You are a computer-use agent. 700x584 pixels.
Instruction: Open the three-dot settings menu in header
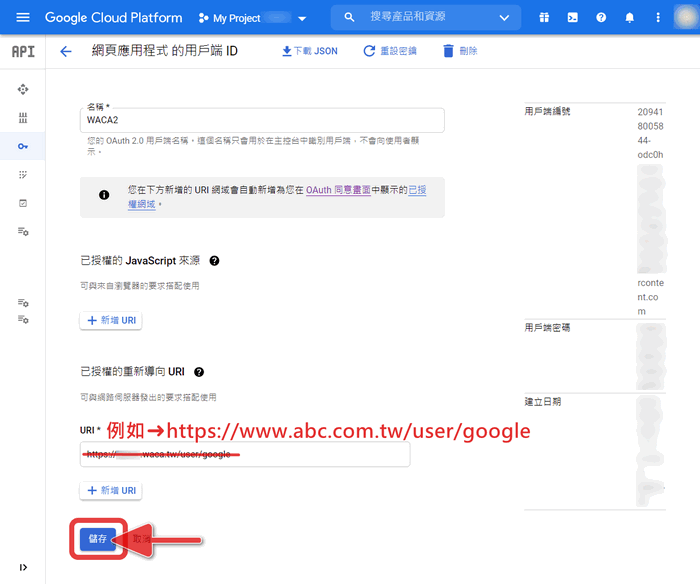pyautogui.click(x=658, y=17)
